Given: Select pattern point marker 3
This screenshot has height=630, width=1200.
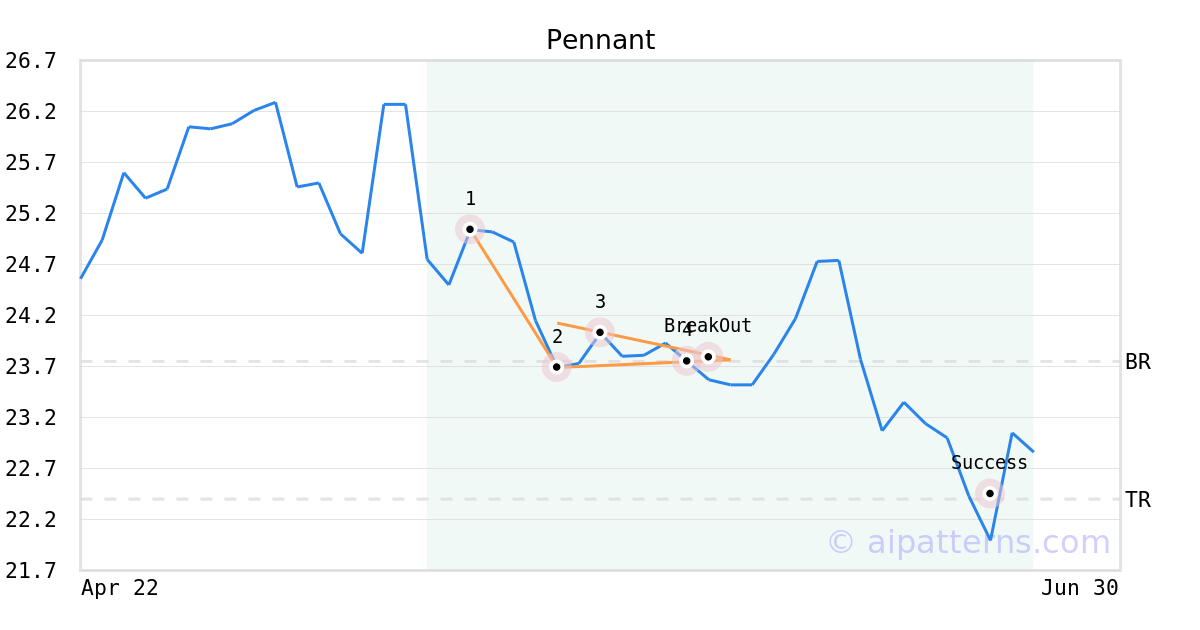Looking at the screenshot, I should pyautogui.click(x=600, y=332).
